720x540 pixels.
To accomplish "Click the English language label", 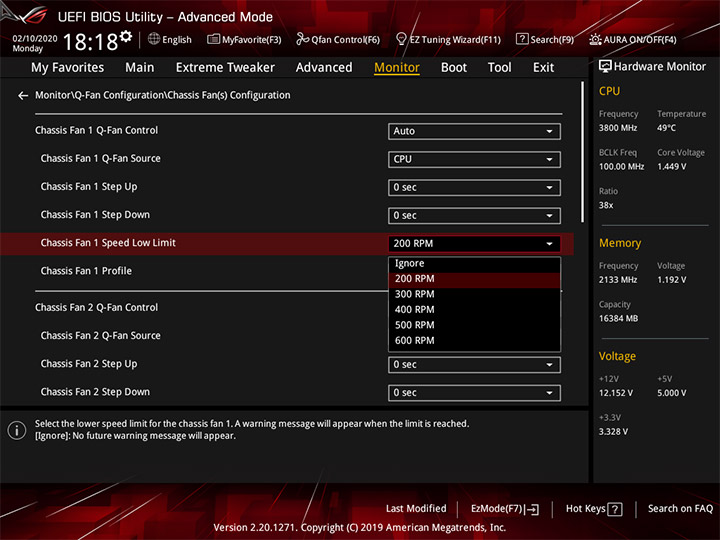I will tap(177, 39).
